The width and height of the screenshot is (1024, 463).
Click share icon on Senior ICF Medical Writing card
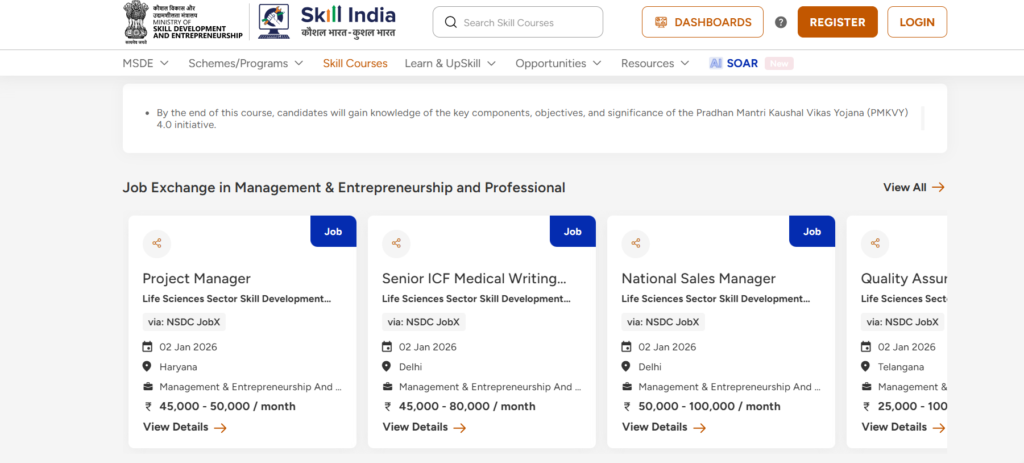(396, 243)
